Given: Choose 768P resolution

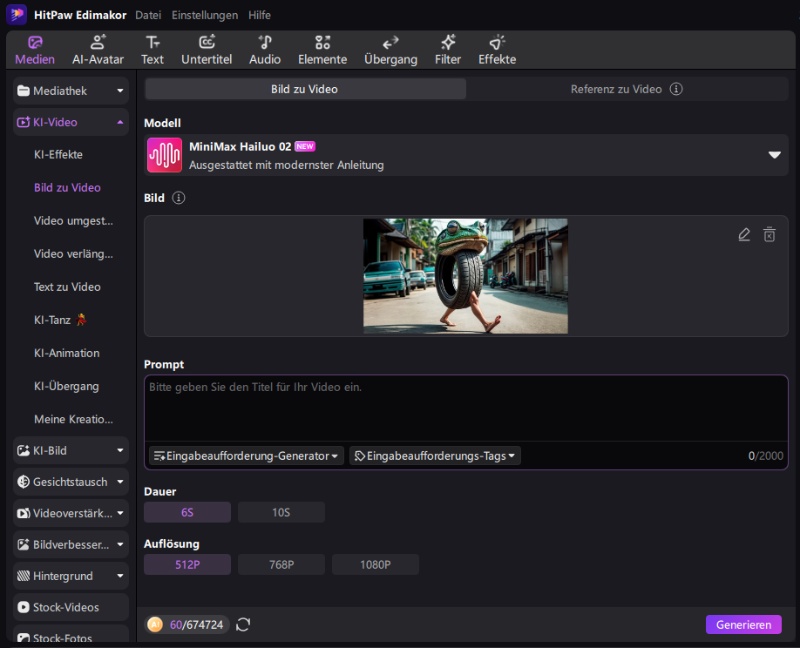Looking at the screenshot, I should point(281,565).
